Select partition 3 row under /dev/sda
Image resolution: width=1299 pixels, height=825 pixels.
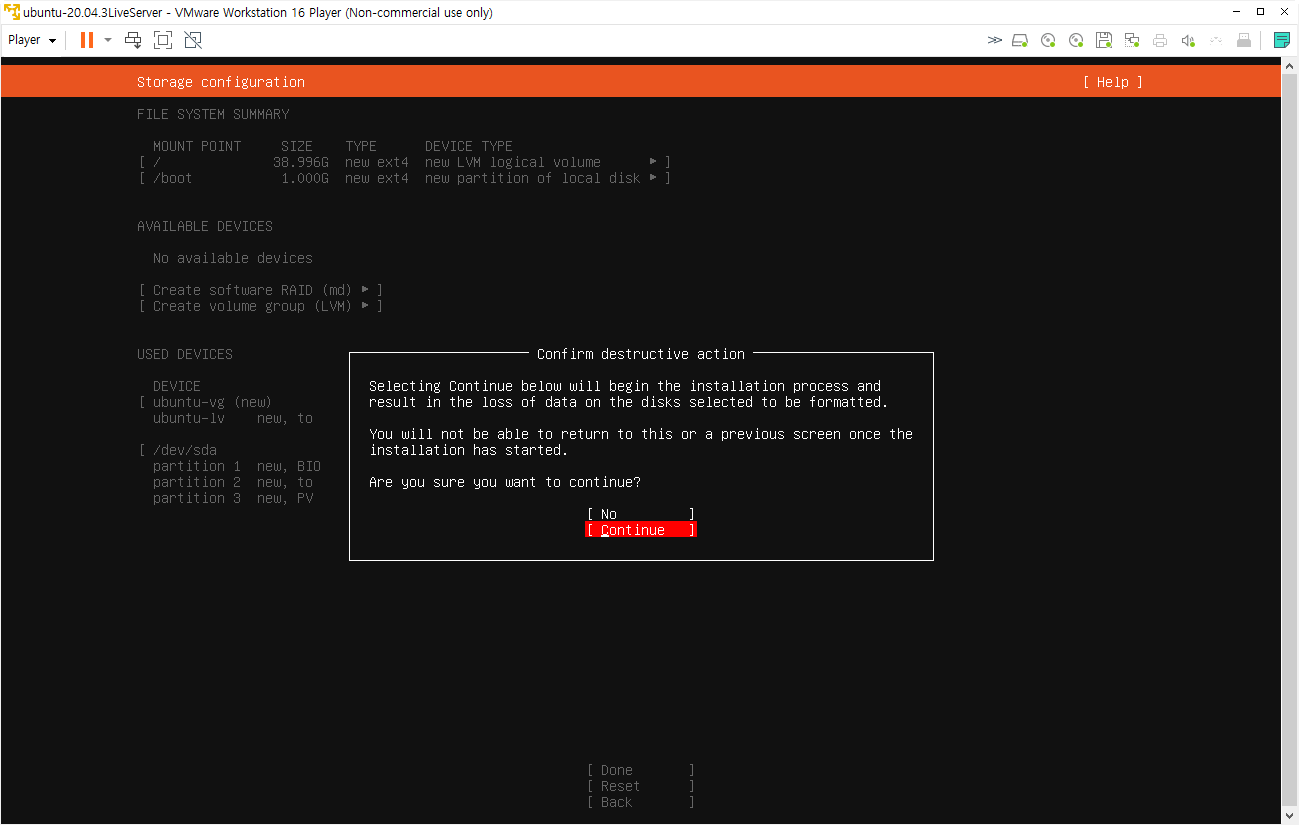tap(233, 498)
